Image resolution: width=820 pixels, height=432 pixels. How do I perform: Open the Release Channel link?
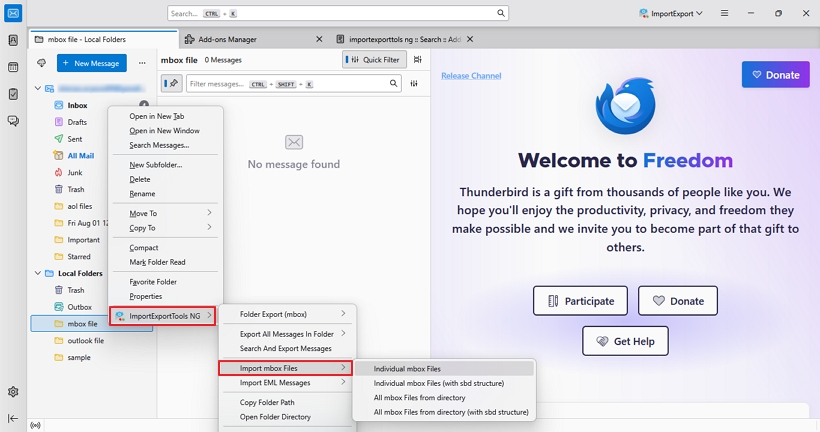(471, 76)
